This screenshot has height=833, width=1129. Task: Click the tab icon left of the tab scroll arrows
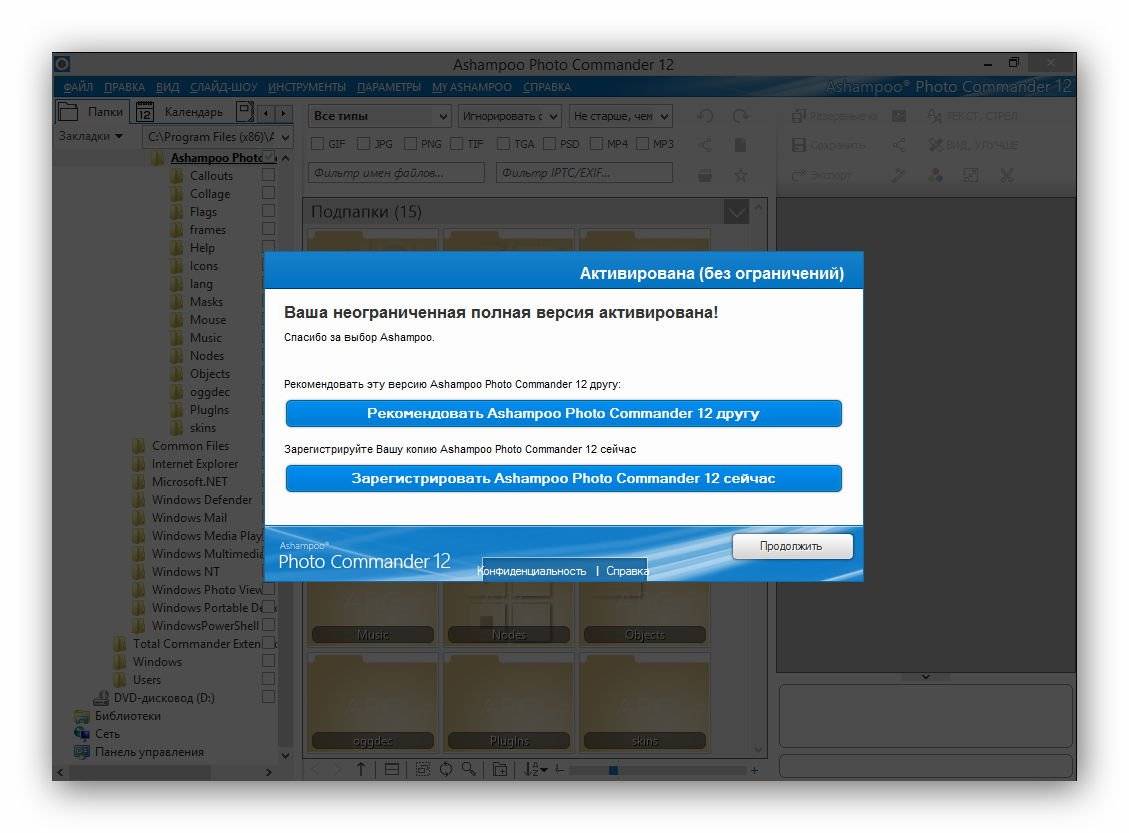[245, 112]
